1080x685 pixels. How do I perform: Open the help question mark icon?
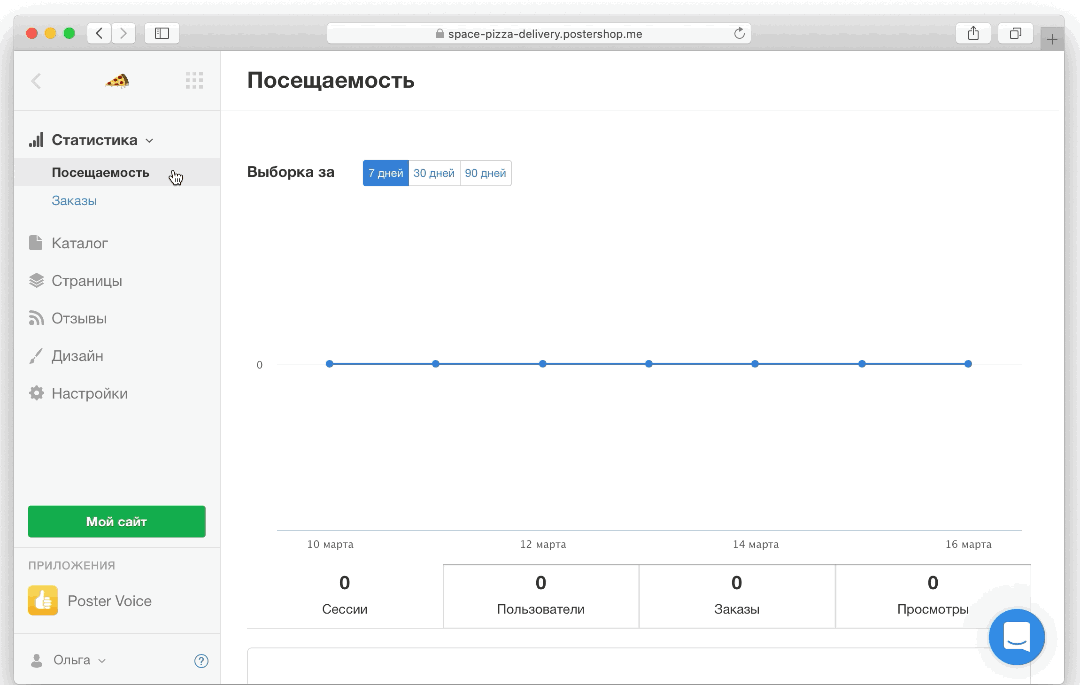tap(201, 660)
